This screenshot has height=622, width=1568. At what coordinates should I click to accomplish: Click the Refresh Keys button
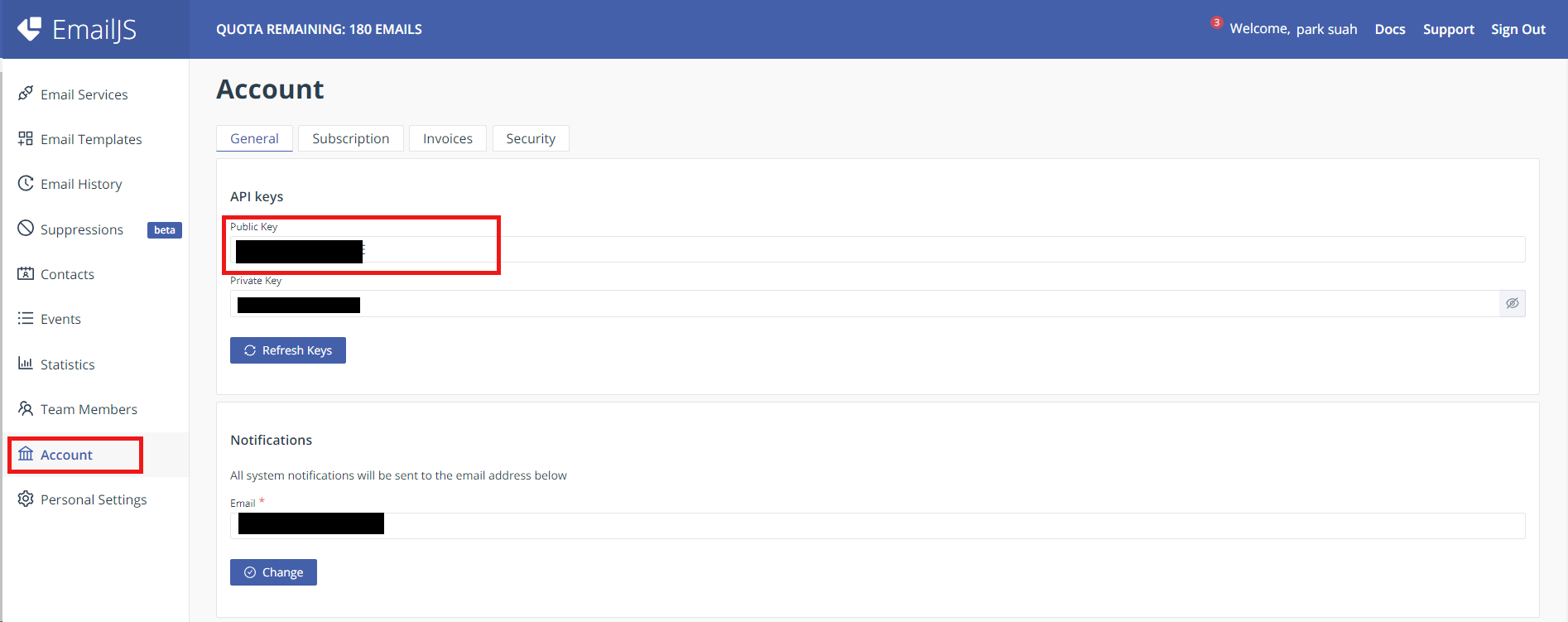coord(288,350)
